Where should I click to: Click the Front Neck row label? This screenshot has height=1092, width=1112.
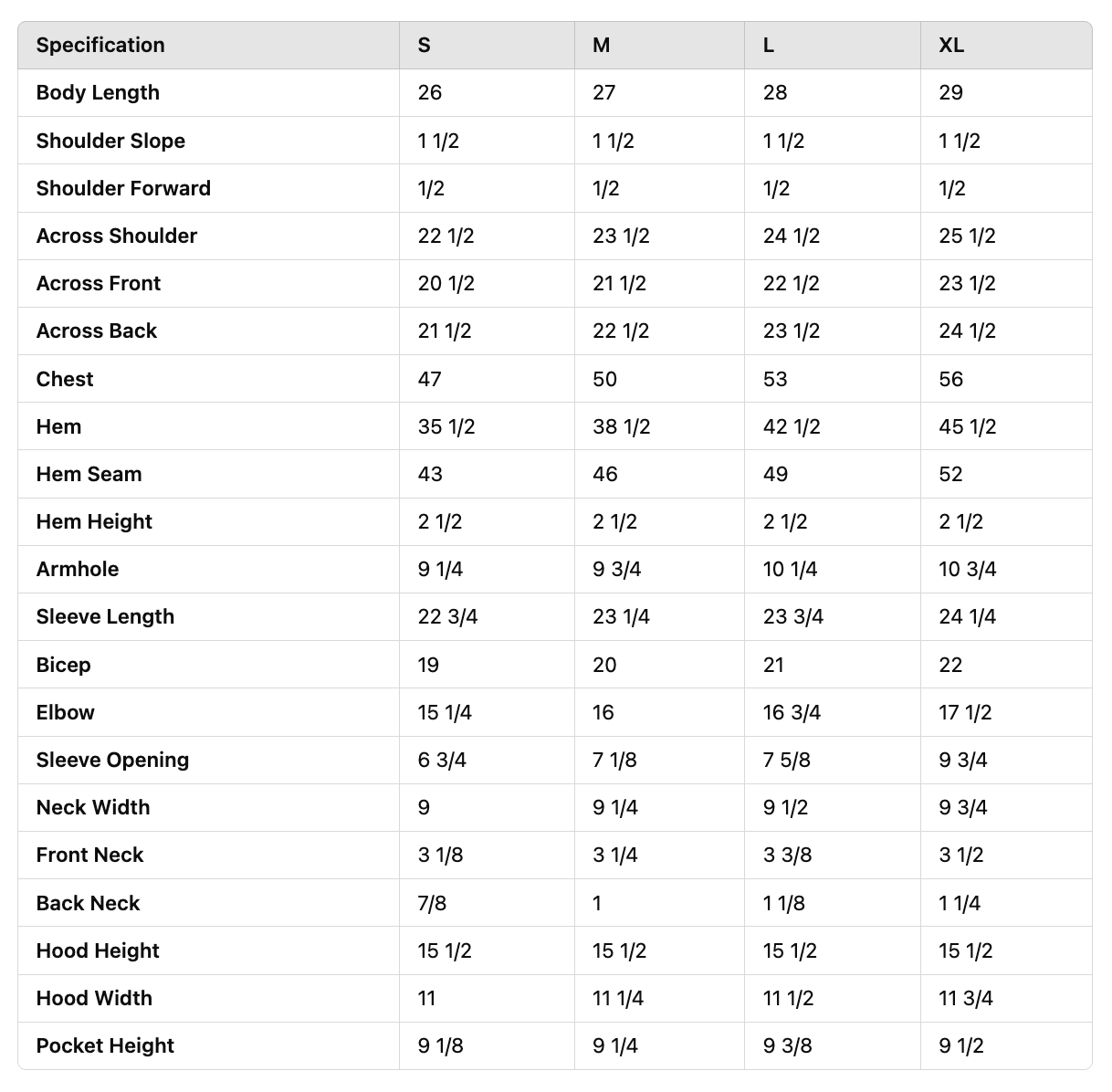tap(89, 855)
